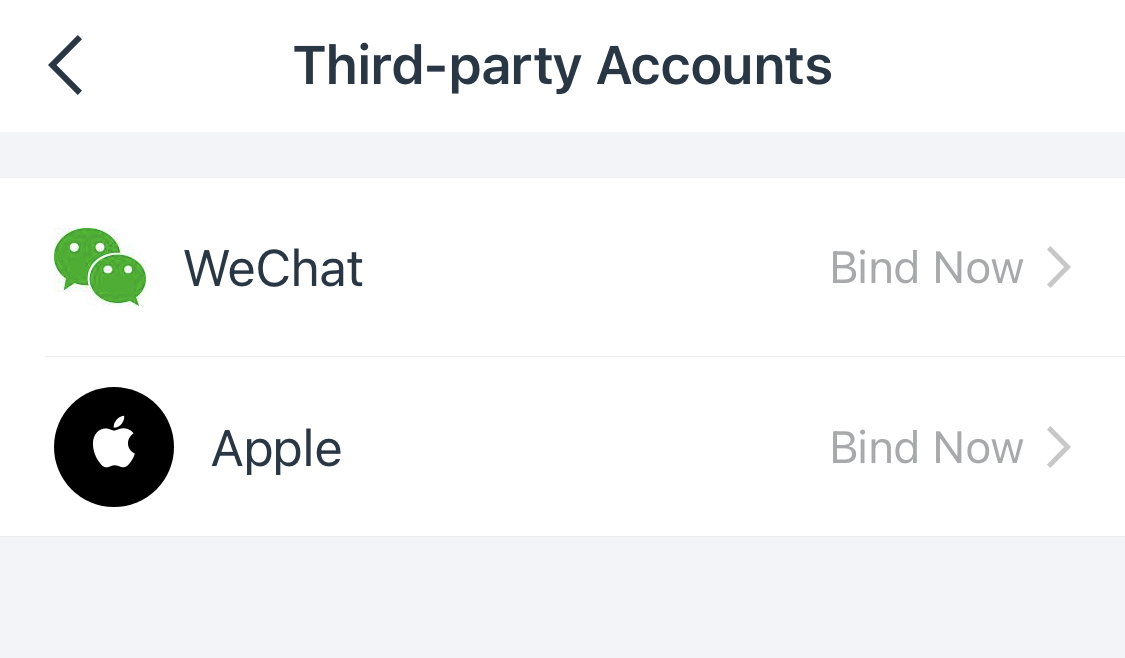This screenshot has width=1125, height=658.
Task: Tap the white bite-shaped apple glyph
Action: [x=114, y=442]
